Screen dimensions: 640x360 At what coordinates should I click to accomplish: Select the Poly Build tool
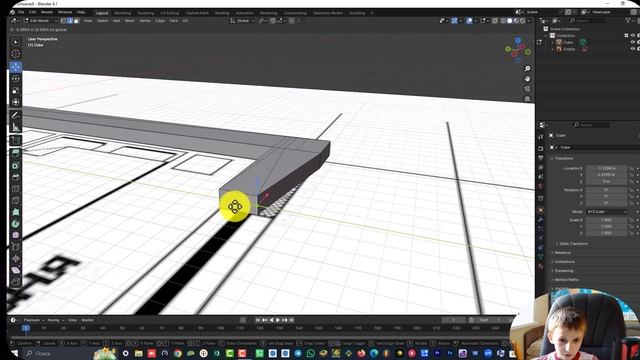tap(16, 212)
